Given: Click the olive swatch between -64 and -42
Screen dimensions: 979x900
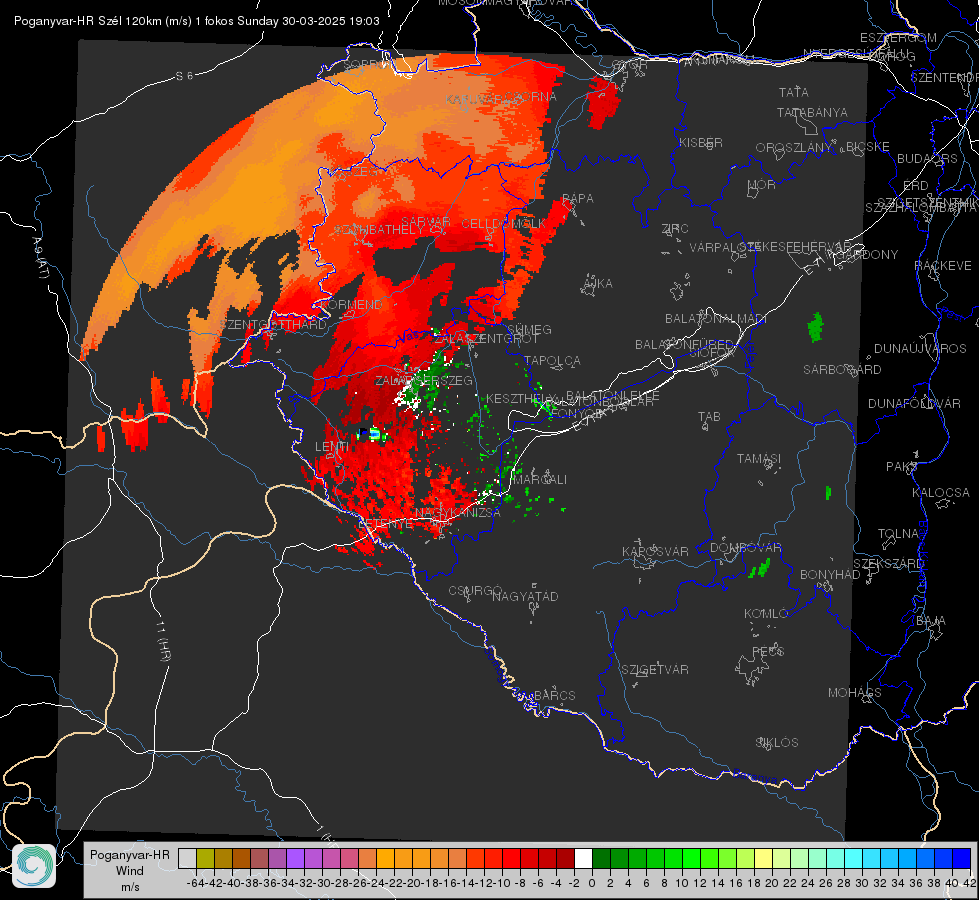Looking at the screenshot, I should (205, 859).
